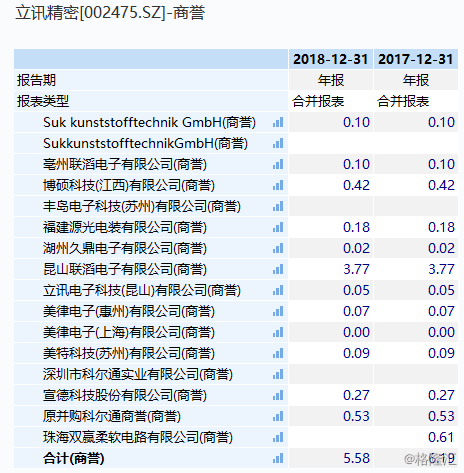The image size is (464, 473).
Task: Show chart for 美特科技(苏州) row
Action: click(278, 353)
